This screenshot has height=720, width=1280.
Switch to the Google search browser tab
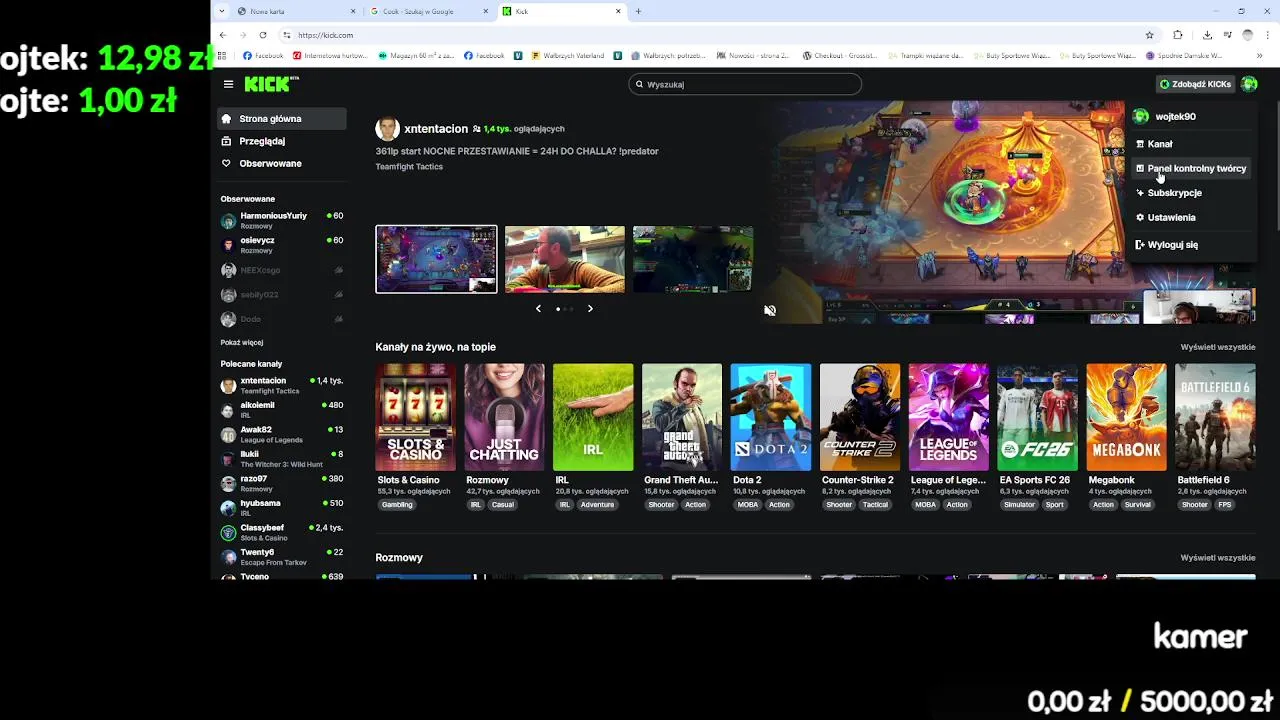tap(428, 11)
